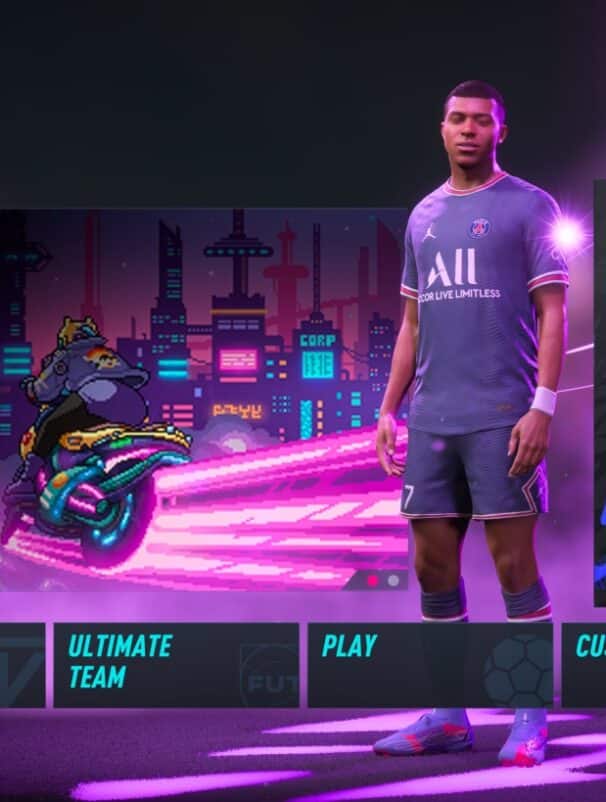Click the FUT logo in Ultimate Team tile
Screen dimensions: 606x802
click(270, 676)
